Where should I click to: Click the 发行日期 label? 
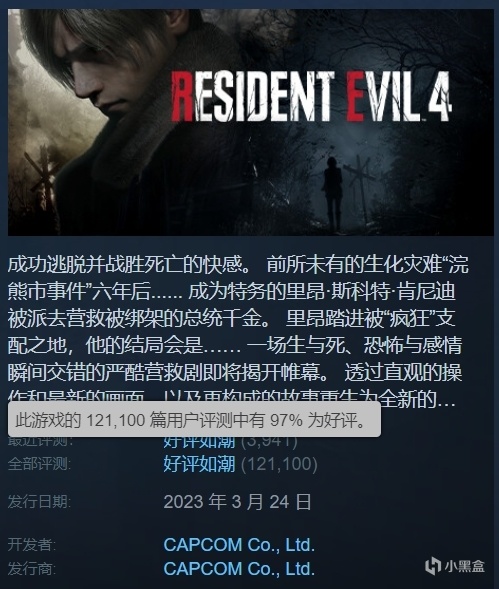tap(39, 502)
